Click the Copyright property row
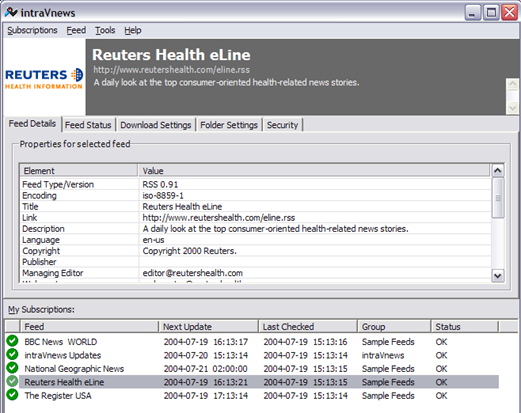The width and height of the screenshot is (521, 413). (256, 251)
